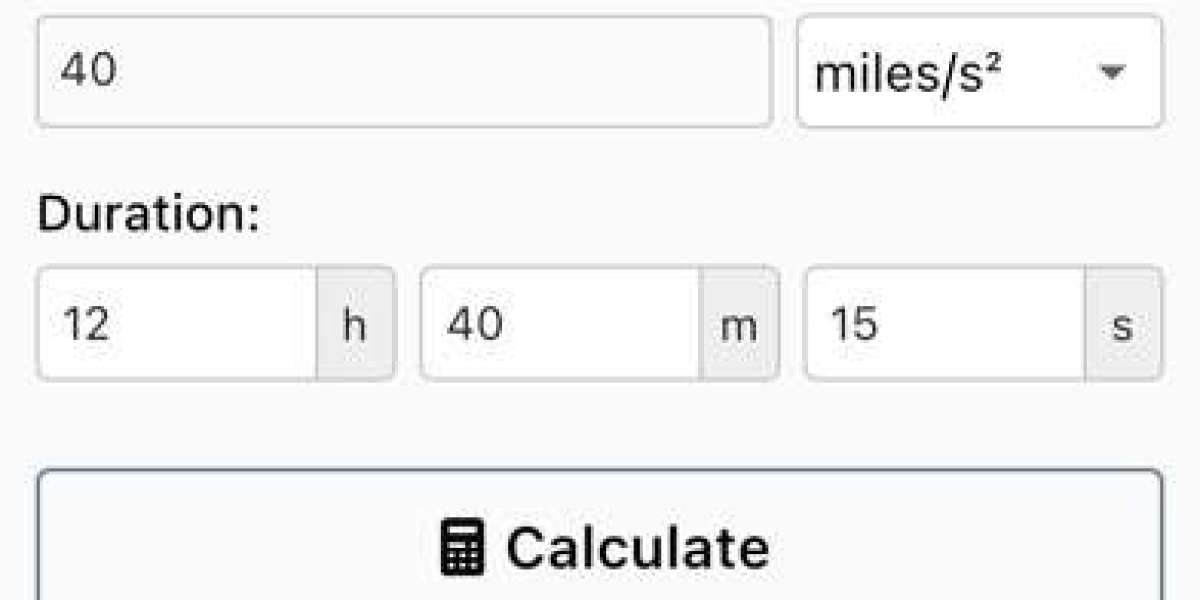Click the h suffix on the hours field
The width and height of the screenshot is (1200, 600).
(355, 324)
